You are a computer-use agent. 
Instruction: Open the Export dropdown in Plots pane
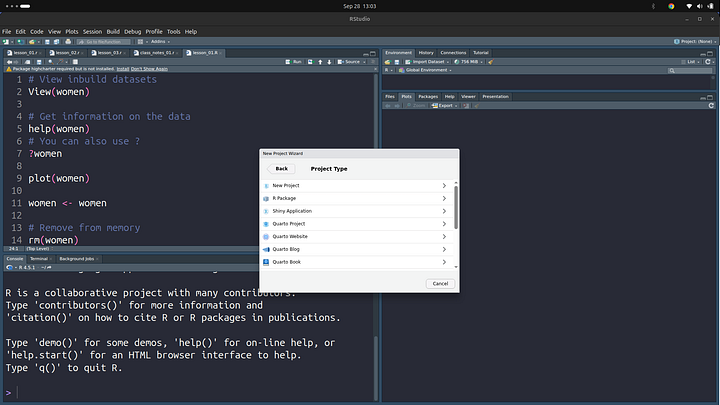(444, 106)
